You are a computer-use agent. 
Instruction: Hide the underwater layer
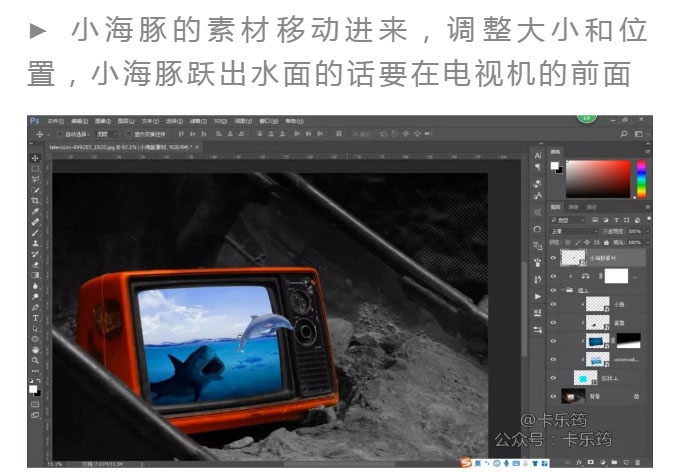pyautogui.click(x=553, y=359)
